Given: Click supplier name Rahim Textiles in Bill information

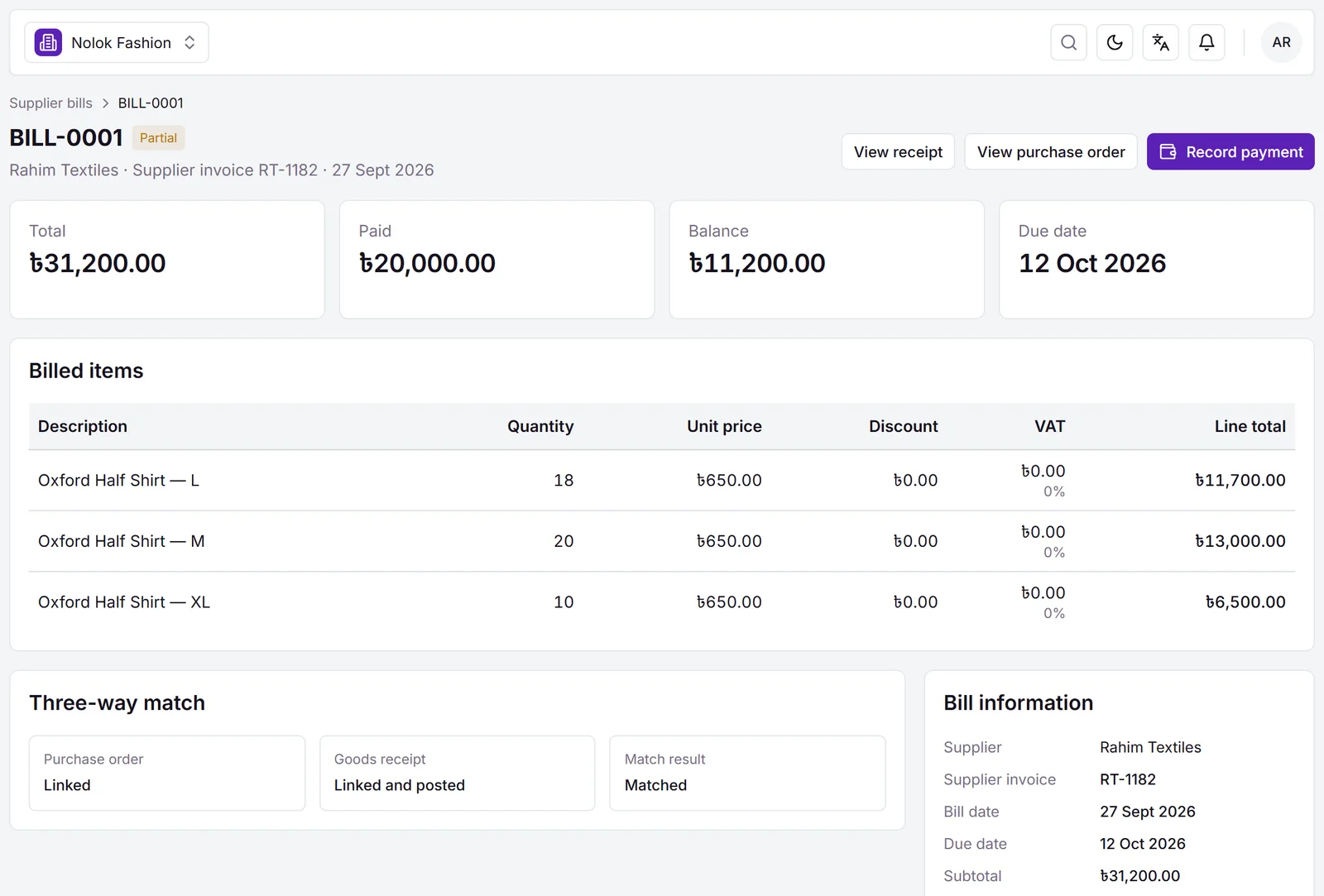Looking at the screenshot, I should (x=1150, y=748).
